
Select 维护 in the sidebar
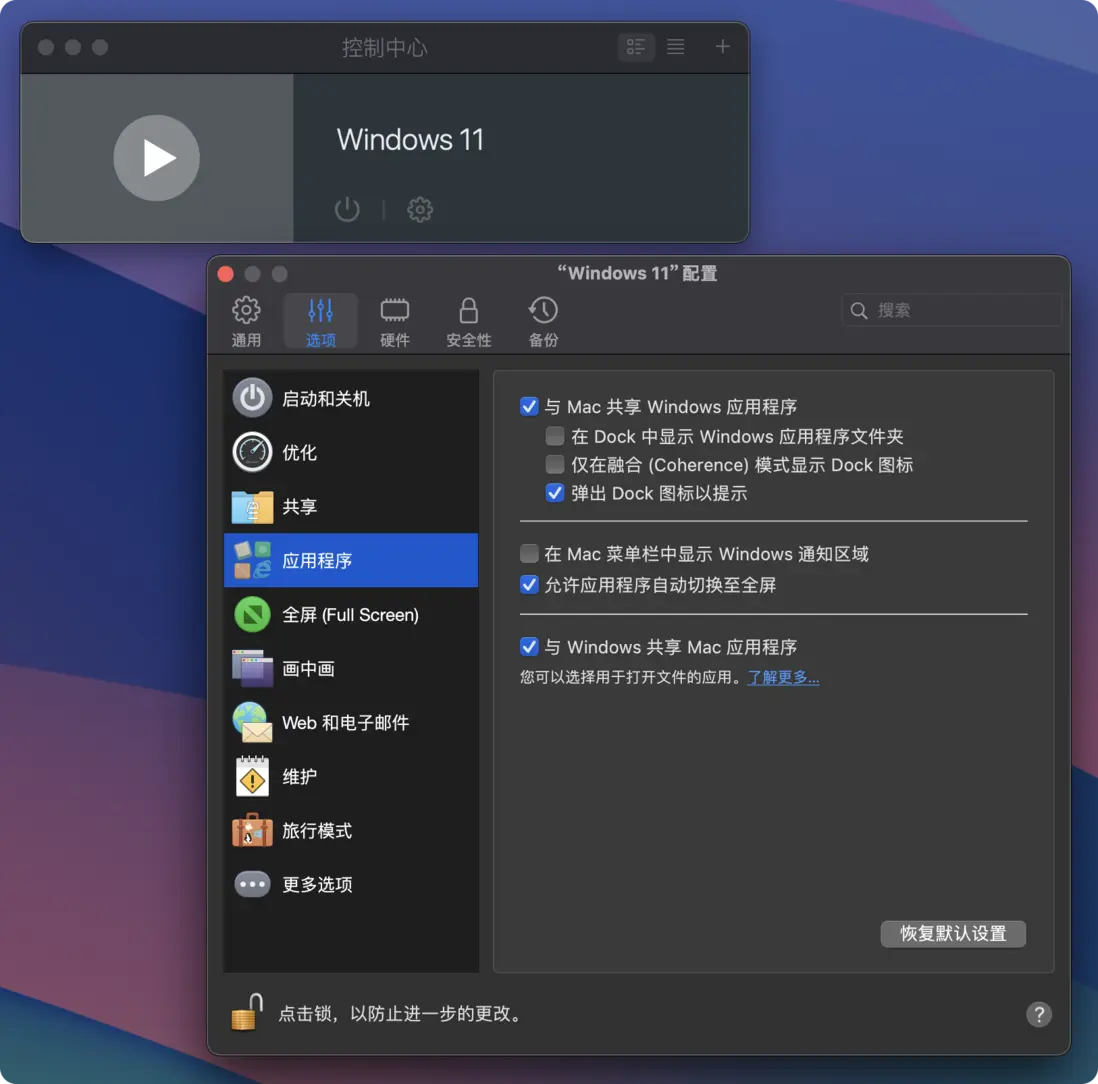[x=351, y=776]
